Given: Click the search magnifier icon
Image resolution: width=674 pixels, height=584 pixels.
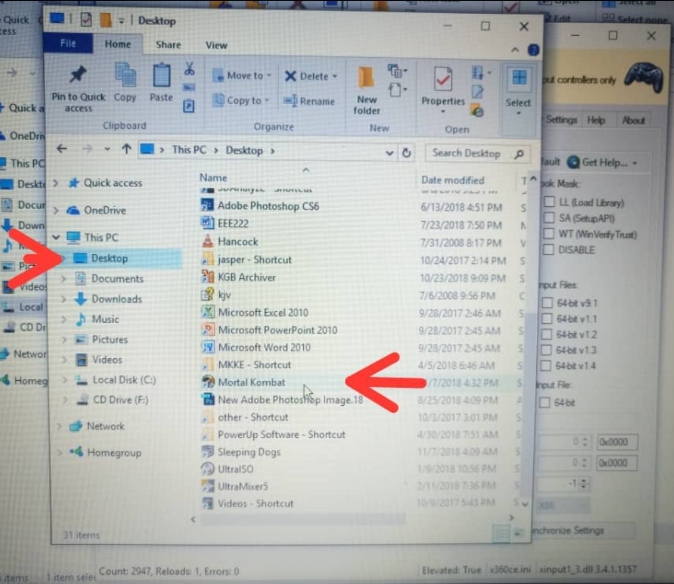Looking at the screenshot, I should 519,154.
